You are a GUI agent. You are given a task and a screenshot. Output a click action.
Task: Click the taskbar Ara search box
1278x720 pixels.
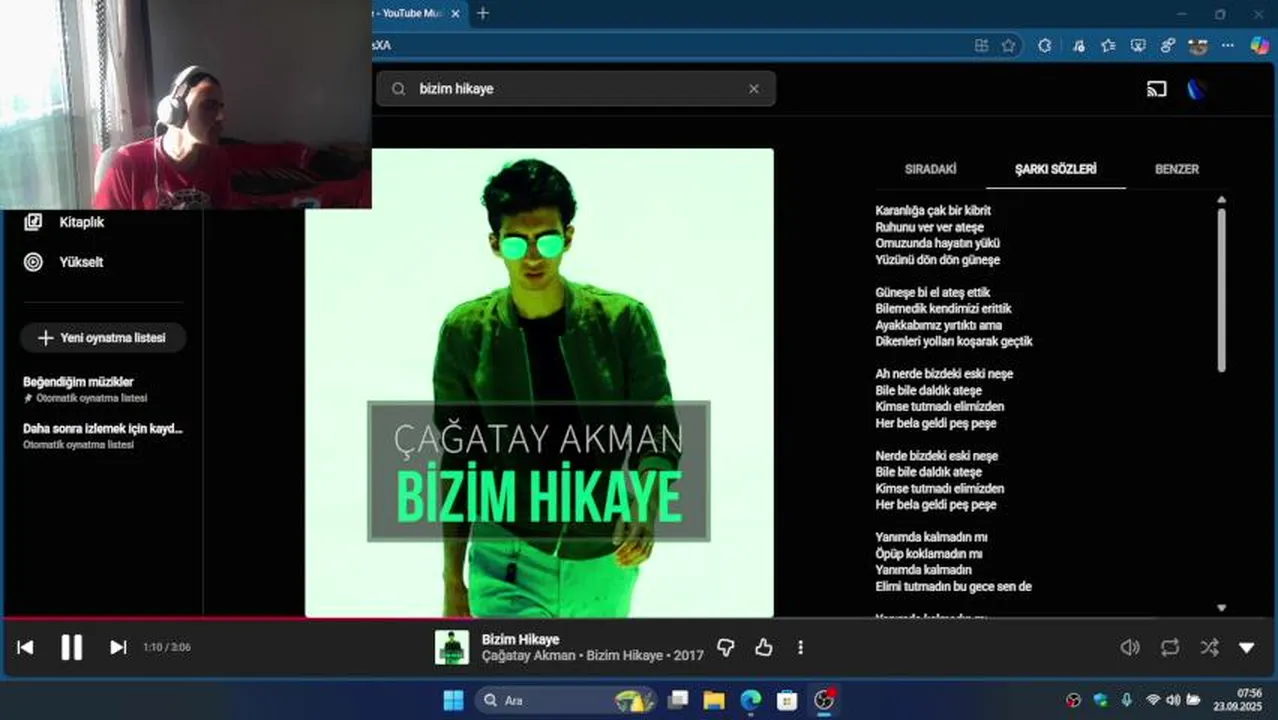(565, 700)
